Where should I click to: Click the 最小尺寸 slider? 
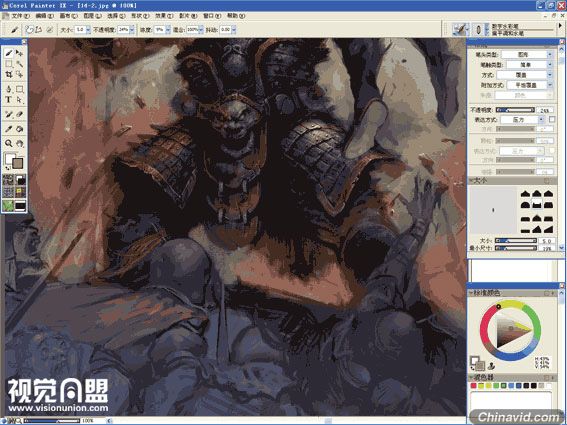coord(515,248)
